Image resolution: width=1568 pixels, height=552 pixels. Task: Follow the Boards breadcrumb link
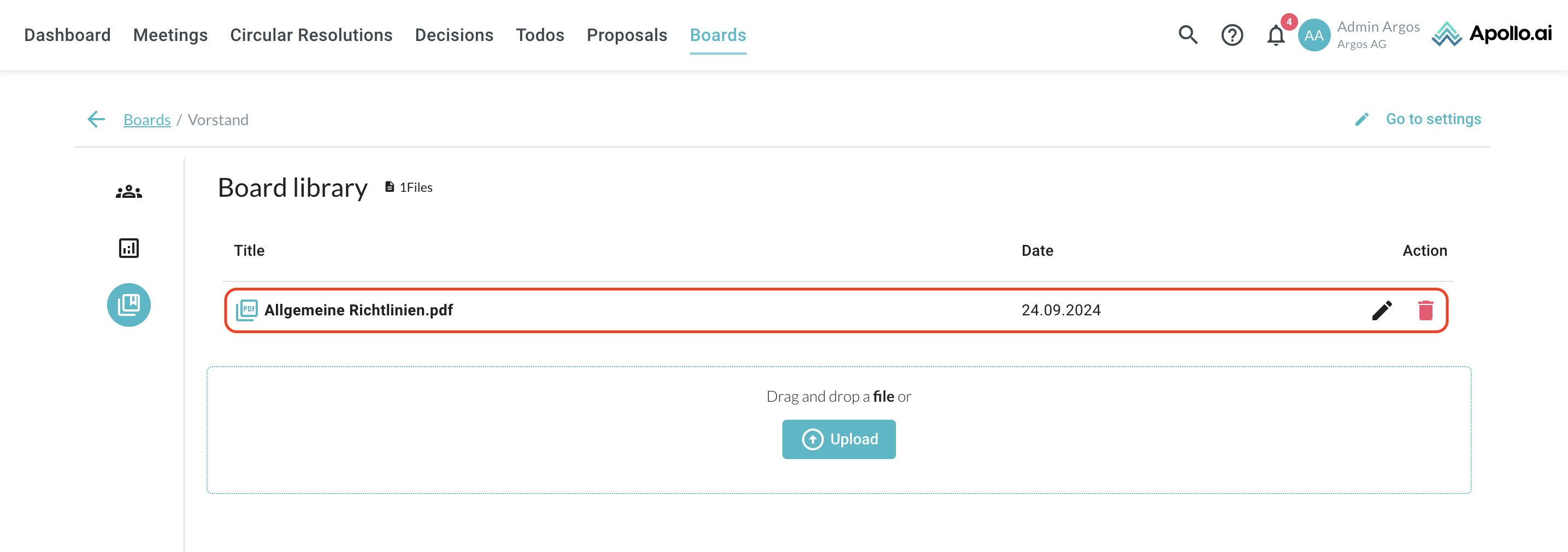[147, 120]
